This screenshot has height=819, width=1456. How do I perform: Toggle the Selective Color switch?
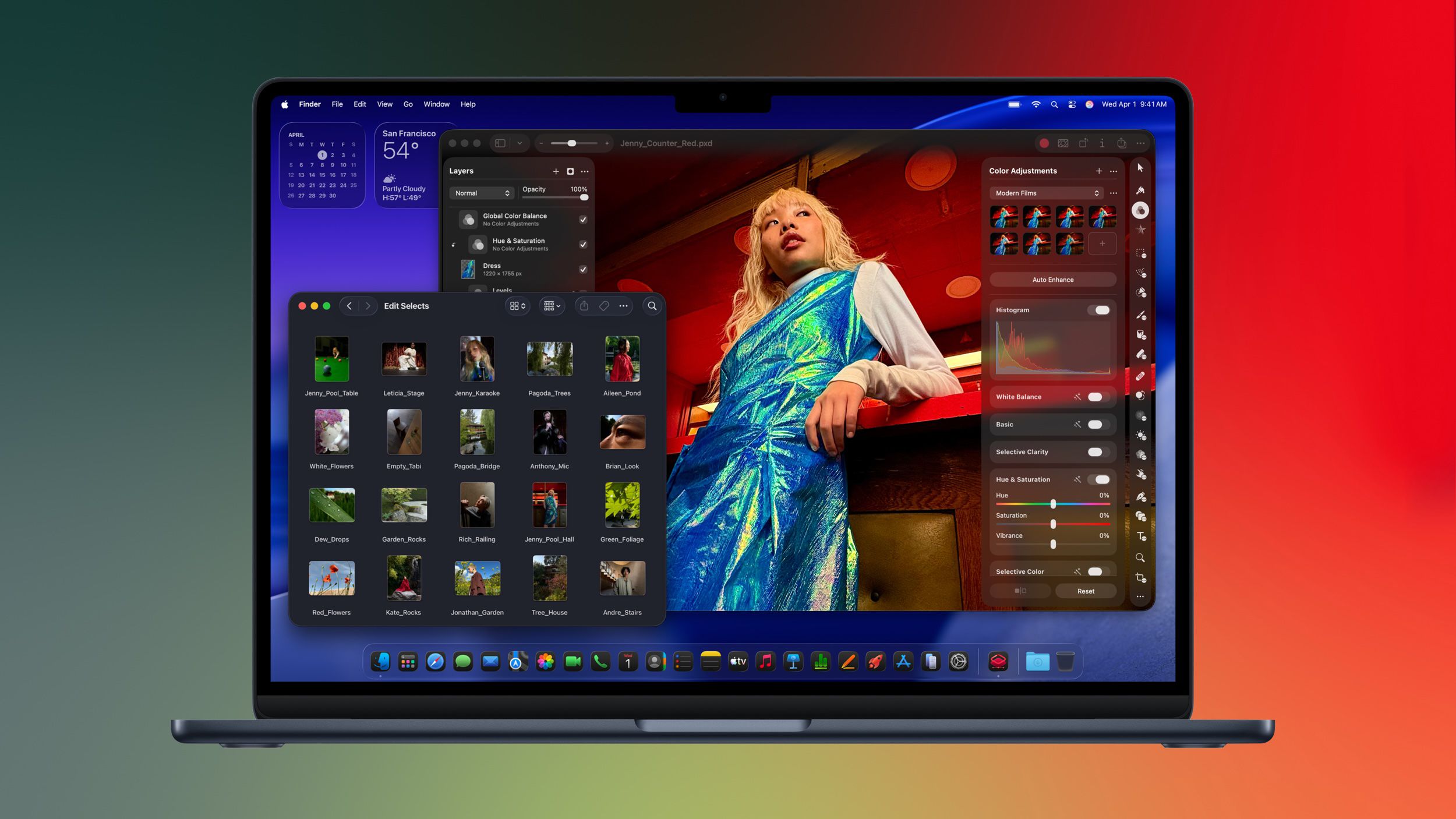click(x=1098, y=571)
